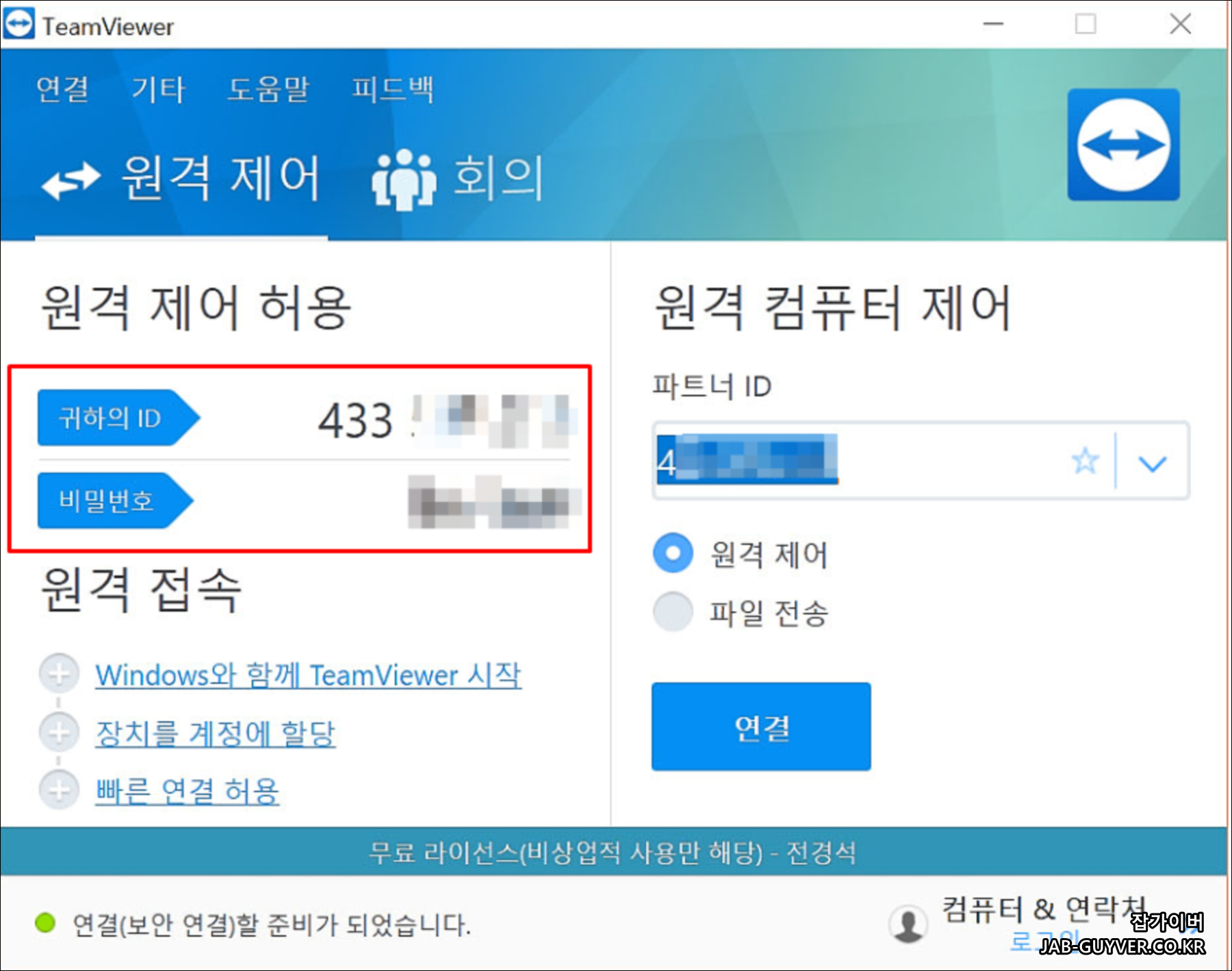Open the 피드백 menu

(x=392, y=89)
